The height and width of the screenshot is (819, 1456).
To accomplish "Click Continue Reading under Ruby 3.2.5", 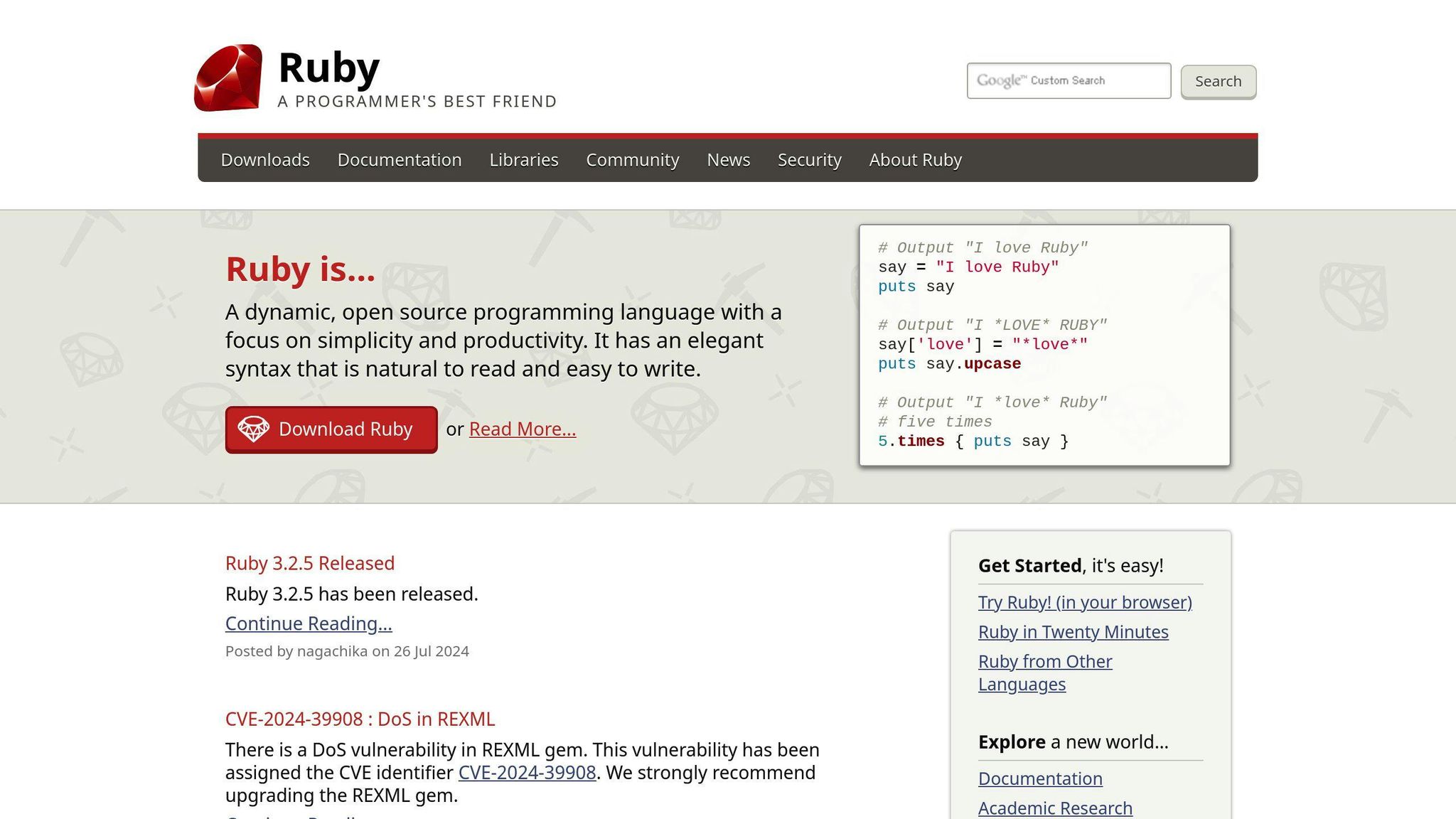I will 309,623.
